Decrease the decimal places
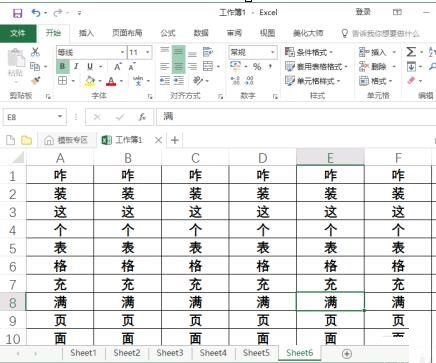The width and height of the screenshot is (436, 363). (249, 81)
